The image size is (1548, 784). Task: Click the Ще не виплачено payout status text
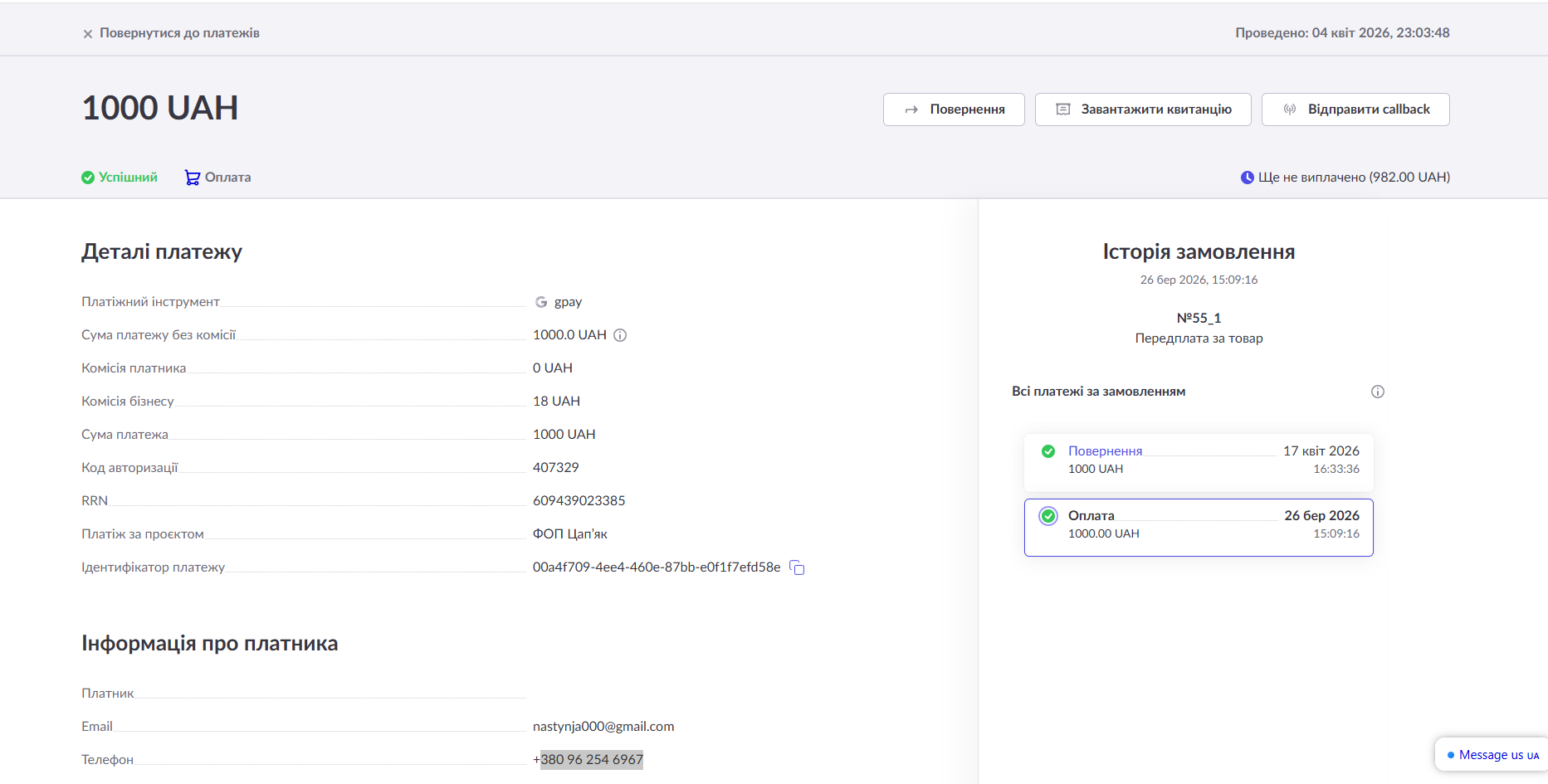[1354, 178]
